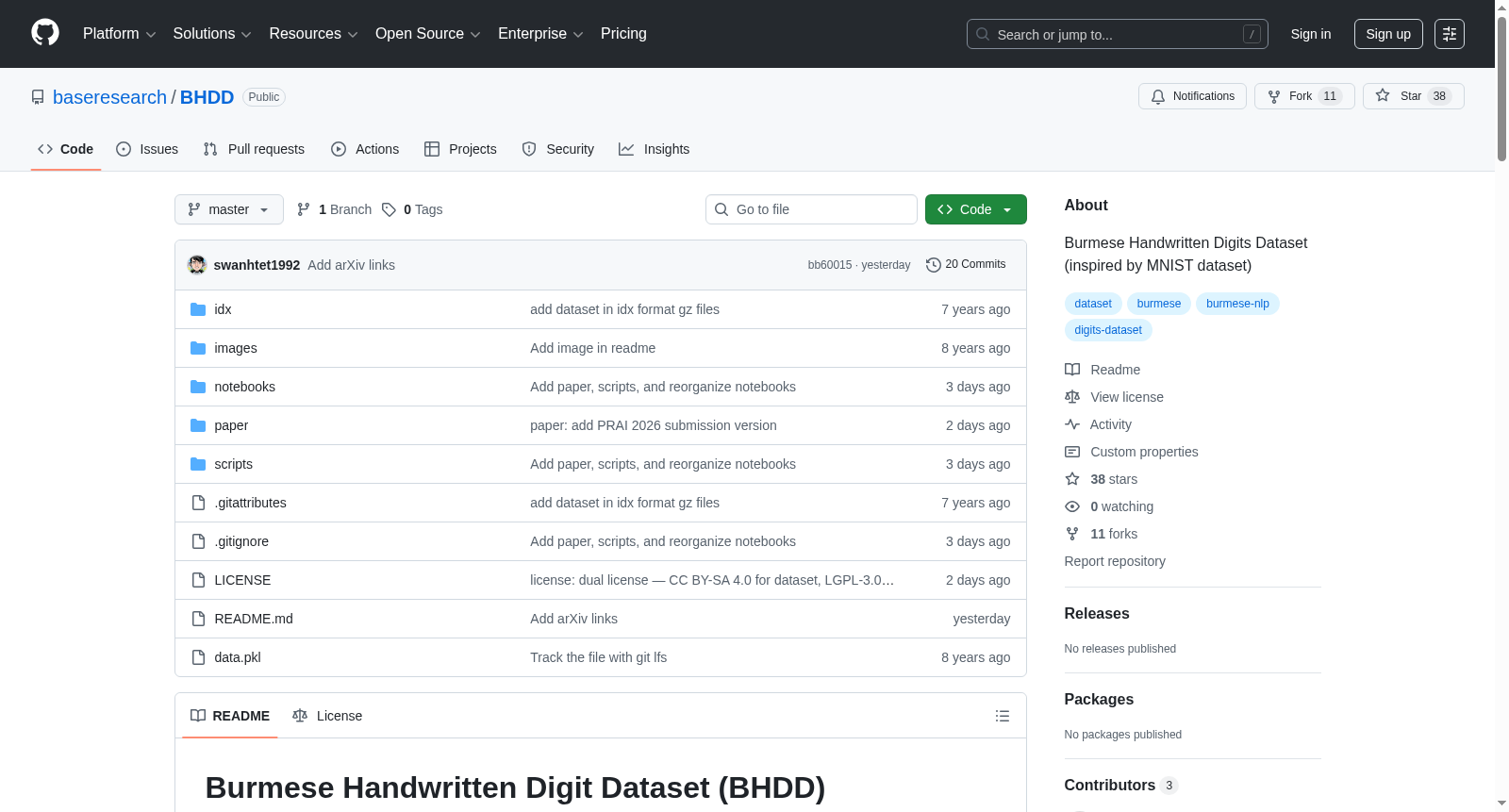
Task: Click the paper folder icon
Action: point(198,425)
